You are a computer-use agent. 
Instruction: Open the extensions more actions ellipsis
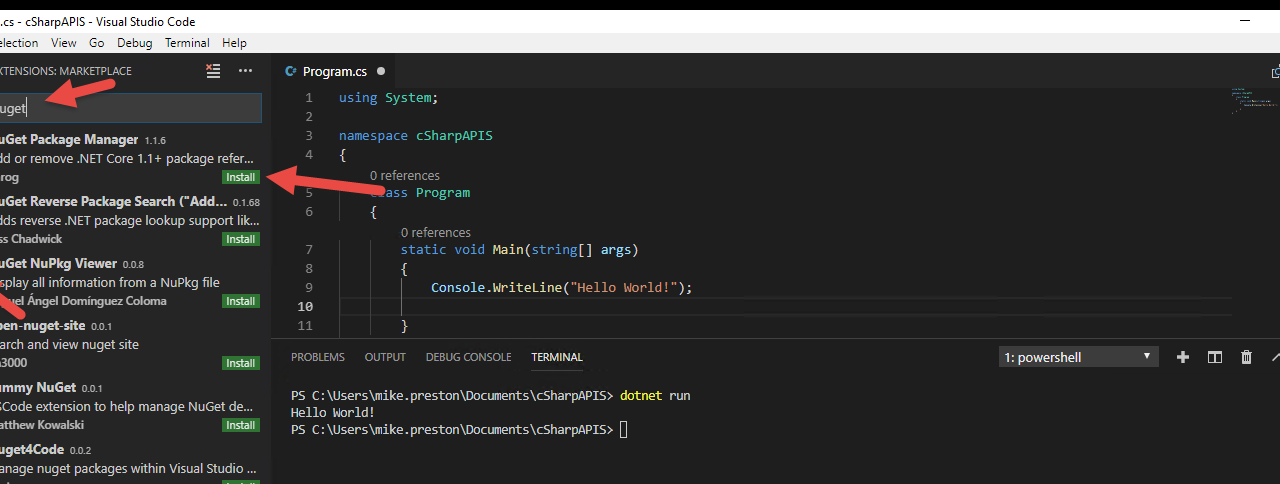245,71
